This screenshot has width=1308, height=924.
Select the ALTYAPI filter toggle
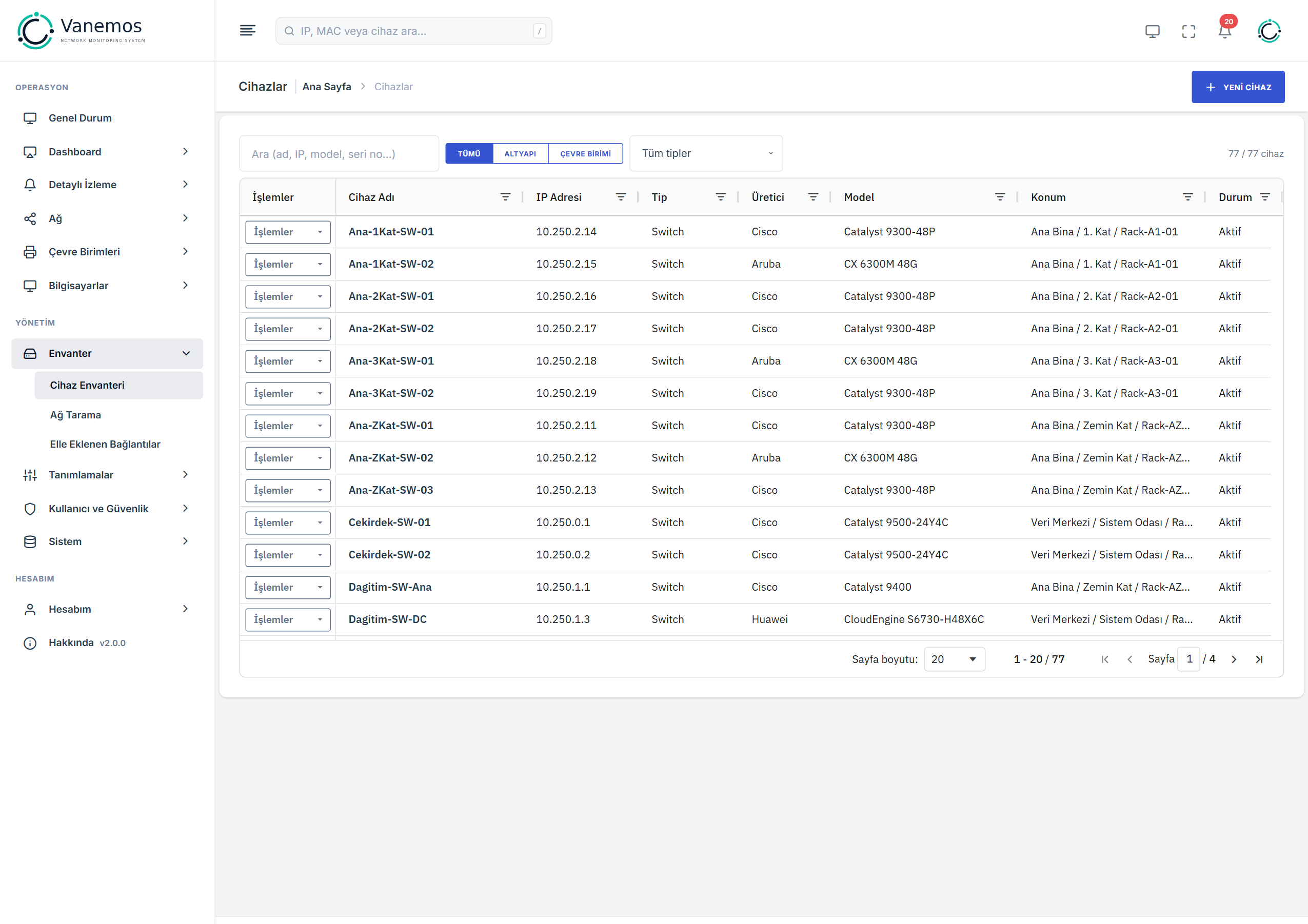520,154
